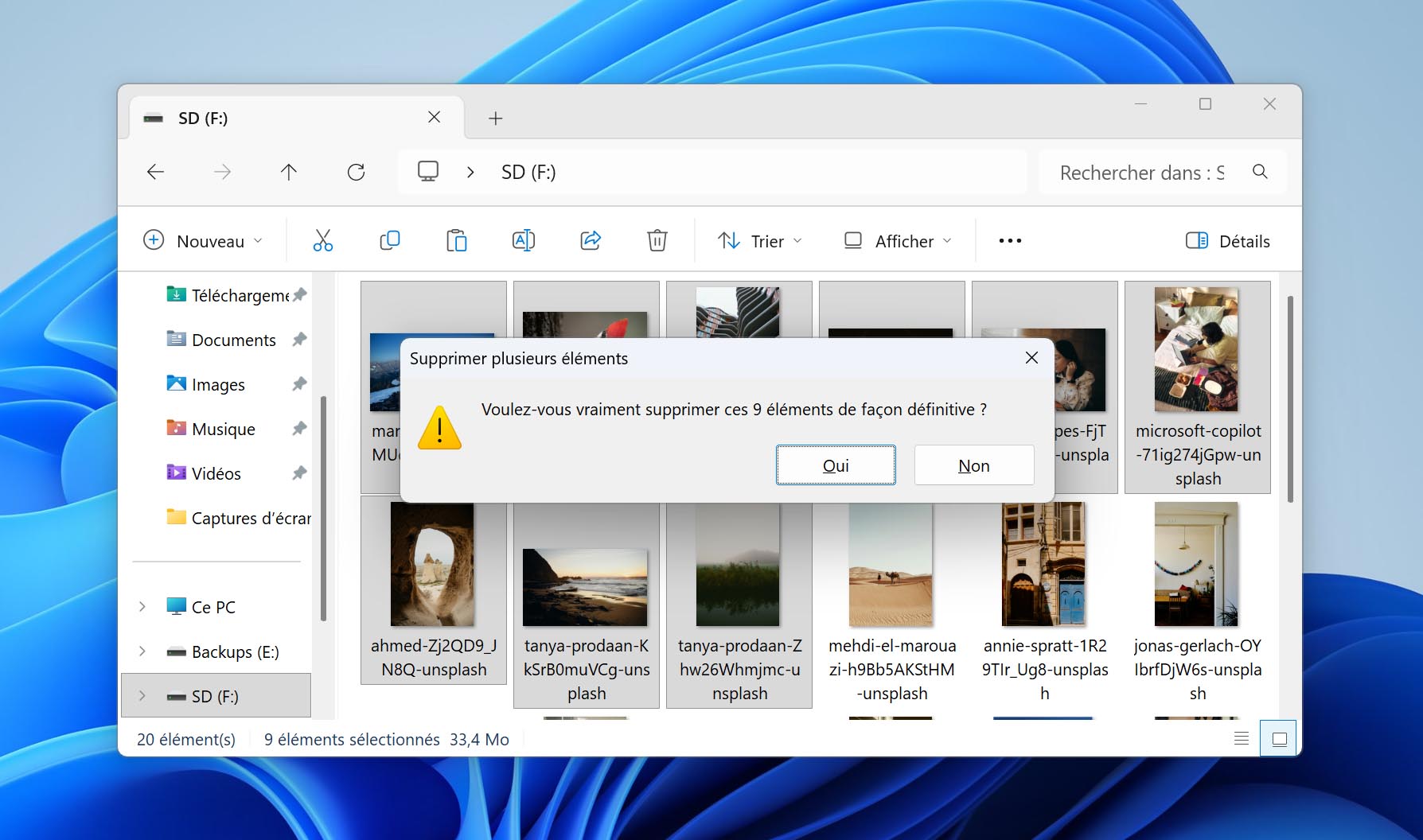This screenshot has height=840, width=1423.
Task: Click the Paste clipboard icon
Action: click(x=456, y=240)
